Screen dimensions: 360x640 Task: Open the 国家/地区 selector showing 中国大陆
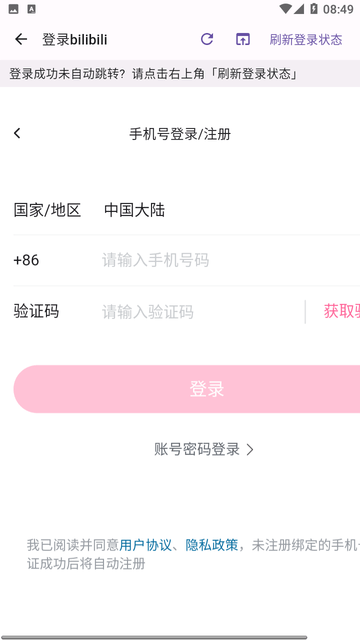click(x=187, y=211)
